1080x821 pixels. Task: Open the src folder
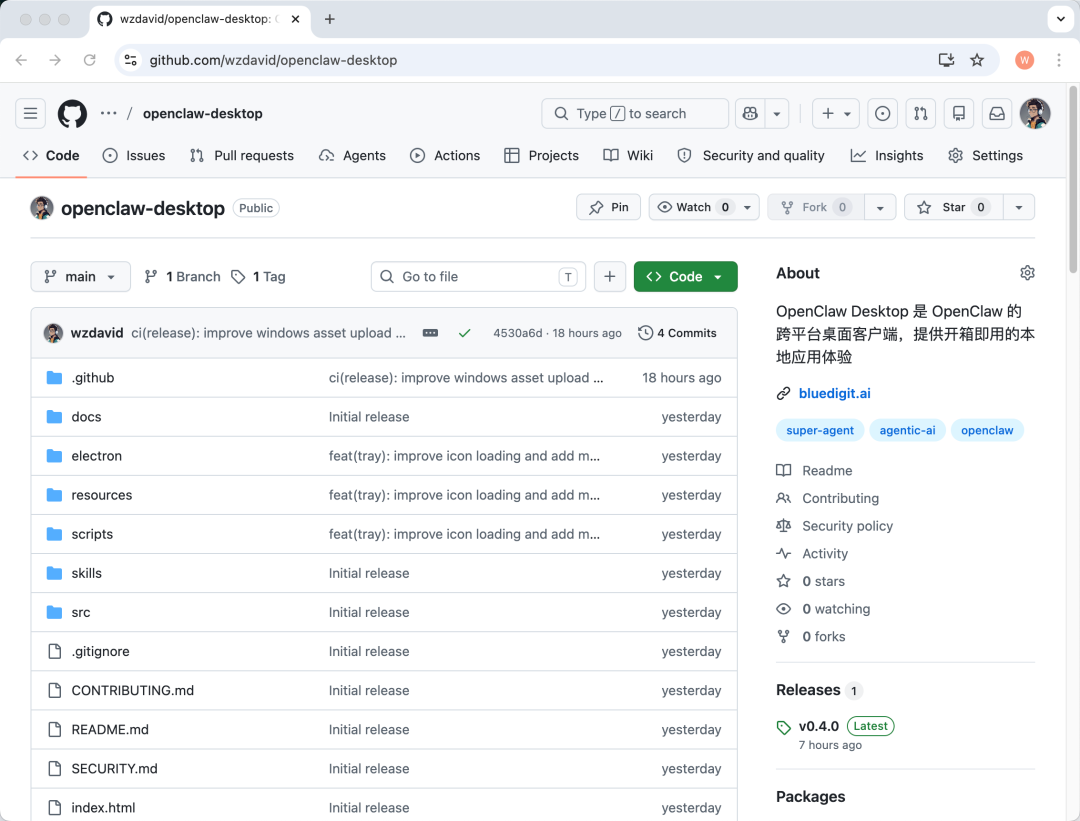click(81, 612)
